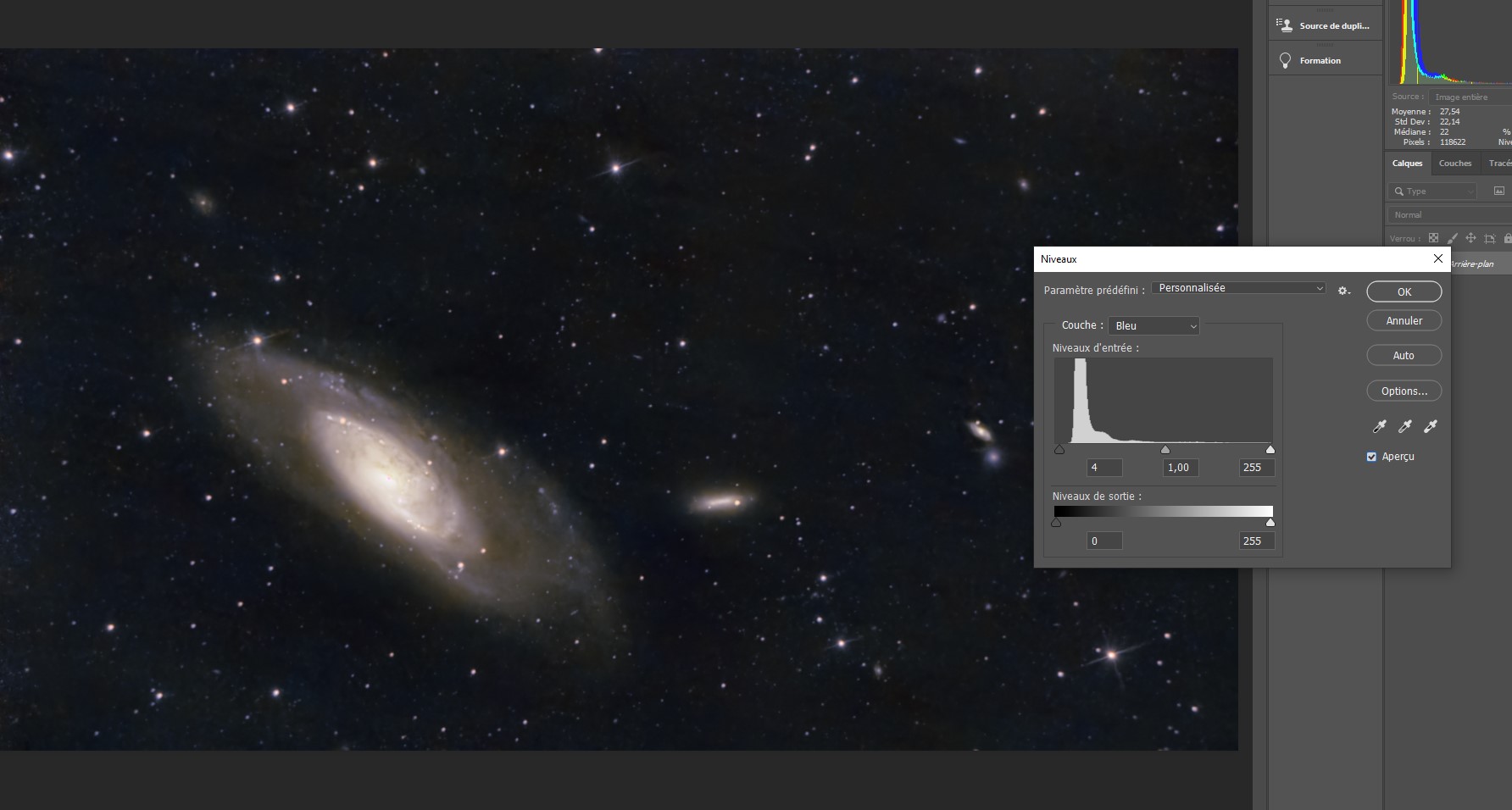1512x810 pixels.
Task: Click the pixel layer filter icon
Action: pyautogui.click(x=1498, y=191)
